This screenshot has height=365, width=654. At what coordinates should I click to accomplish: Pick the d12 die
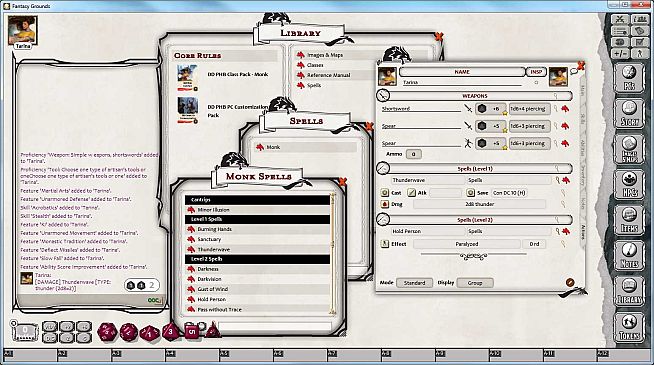point(128,332)
